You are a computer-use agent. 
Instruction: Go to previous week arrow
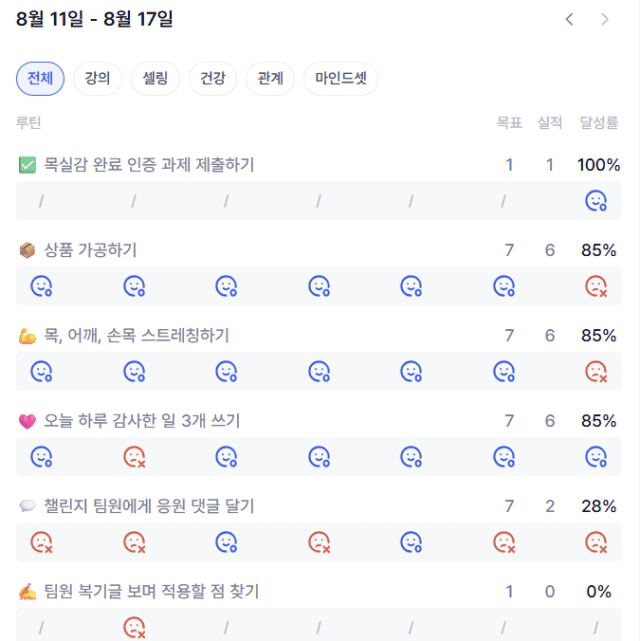pyautogui.click(x=569, y=19)
